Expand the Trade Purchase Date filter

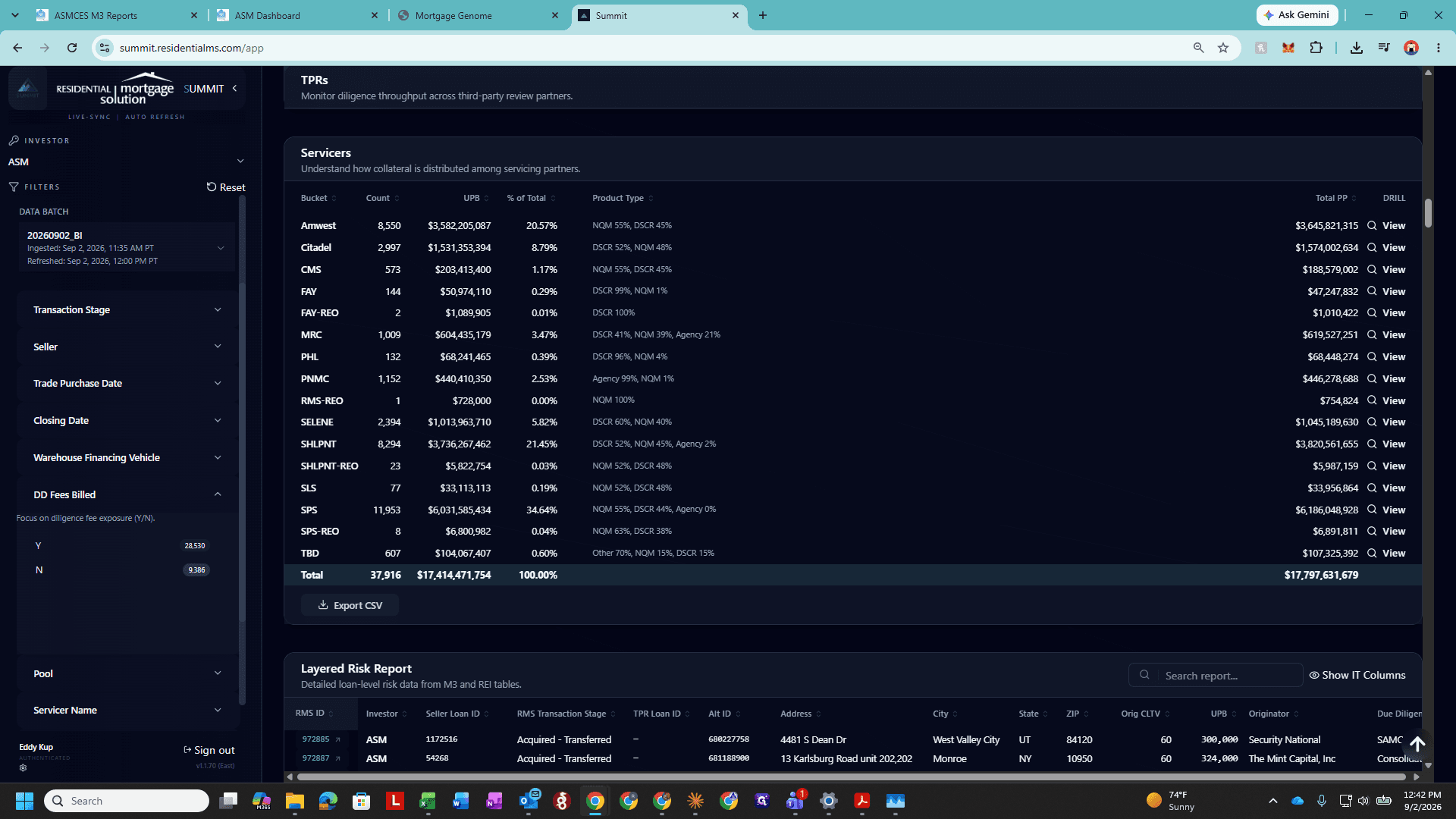pyautogui.click(x=127, y=384)
